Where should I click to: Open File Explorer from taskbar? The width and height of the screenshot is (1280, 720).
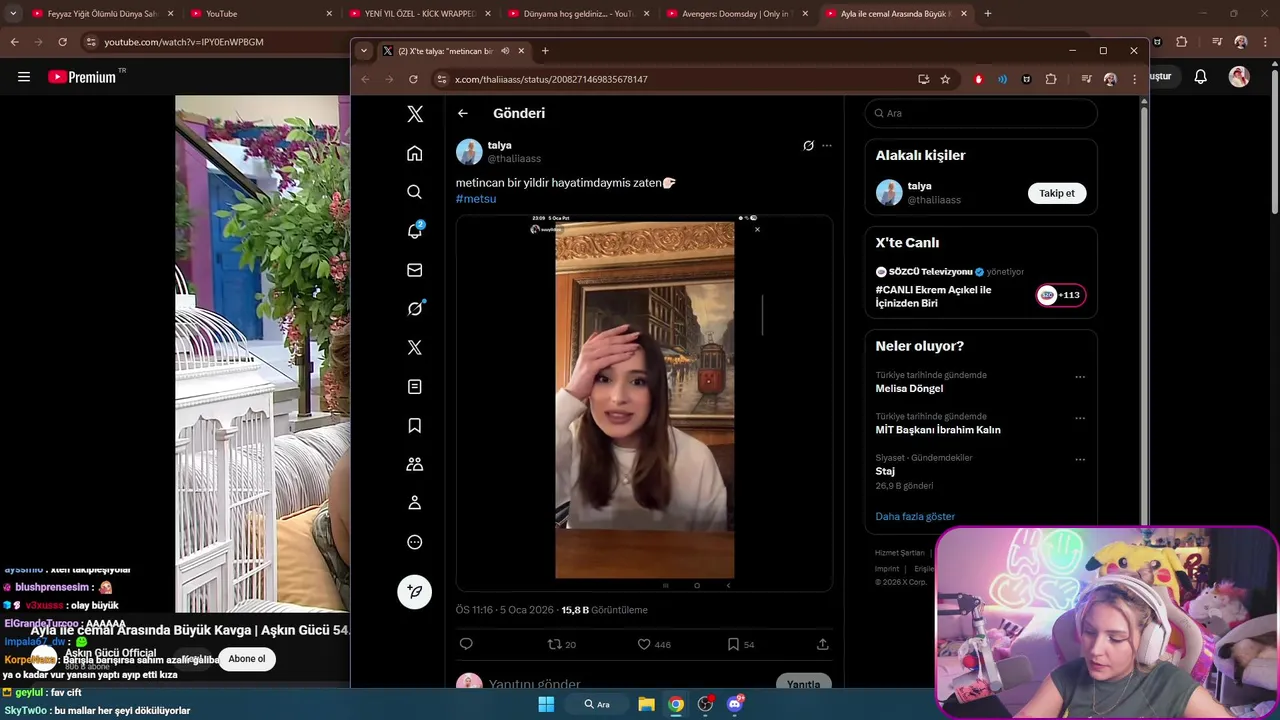pyautogui.click(x=647, y=704)
